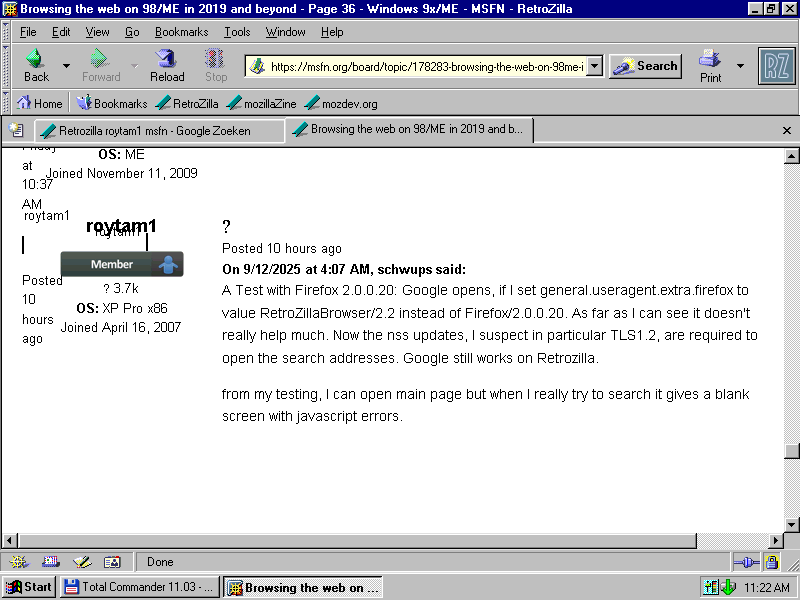This screenshot has width=800, height=600.
Task: Click the vertical scrollbar thumb
Action: (791, 452)
